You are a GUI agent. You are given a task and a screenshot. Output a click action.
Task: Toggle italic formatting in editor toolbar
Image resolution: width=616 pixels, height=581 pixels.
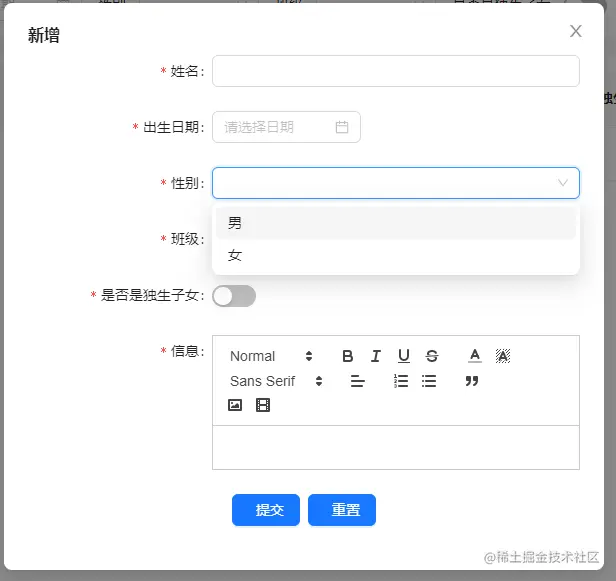point(376,356)
